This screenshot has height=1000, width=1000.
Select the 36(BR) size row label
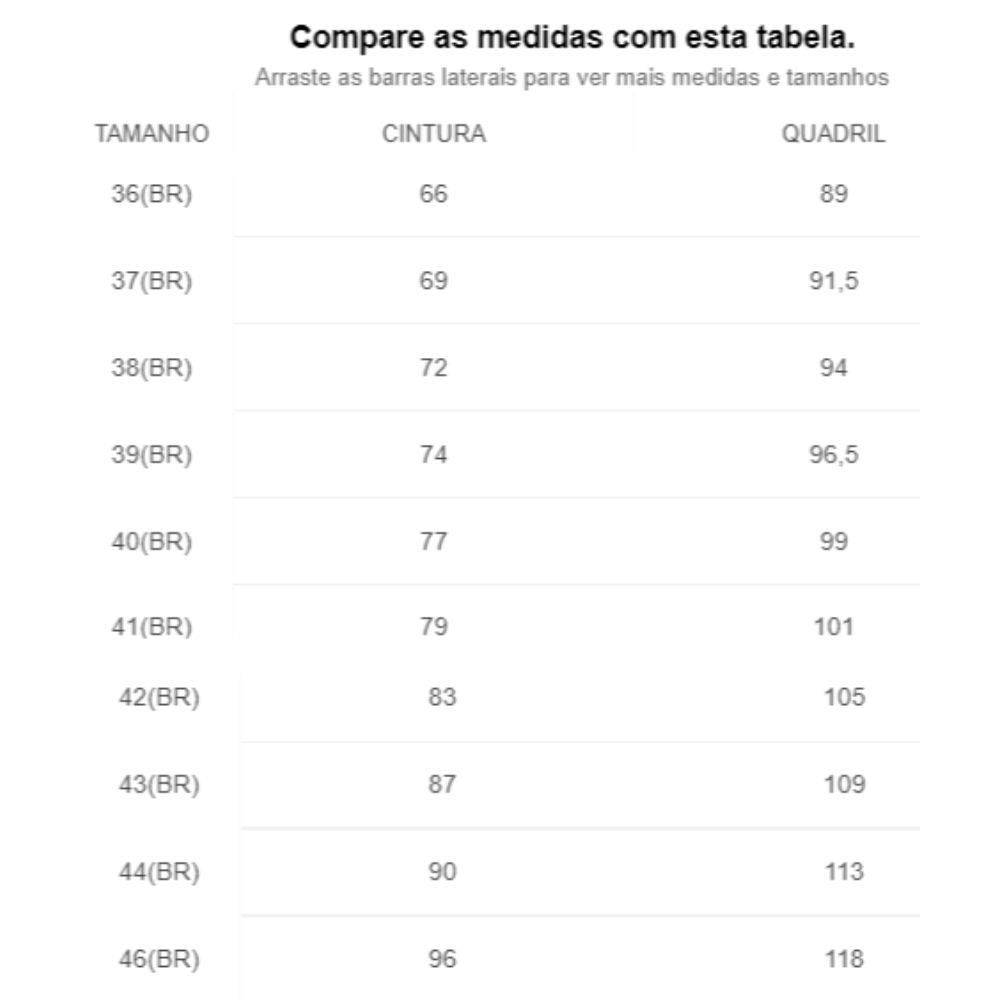click(x=151, y=194)
